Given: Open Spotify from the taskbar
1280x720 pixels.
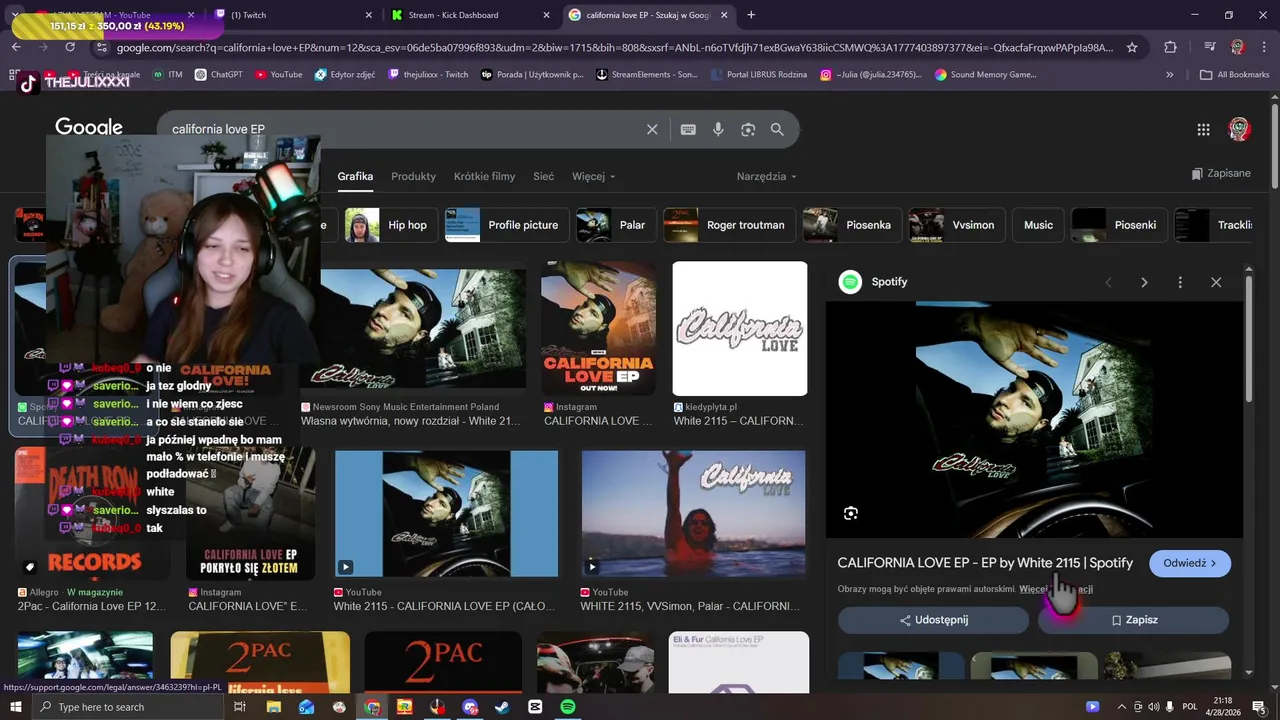Looking at the screenshot, I should pyautogui.click(x=568, y=707).
